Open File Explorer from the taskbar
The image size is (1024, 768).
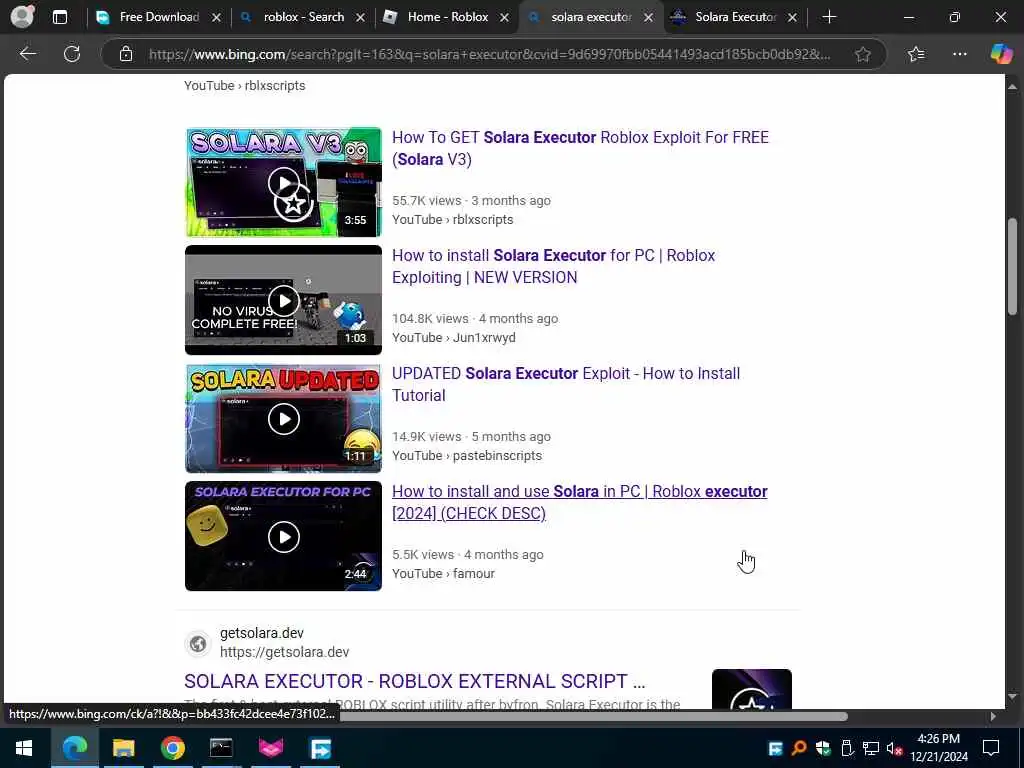tap(123, 748)
